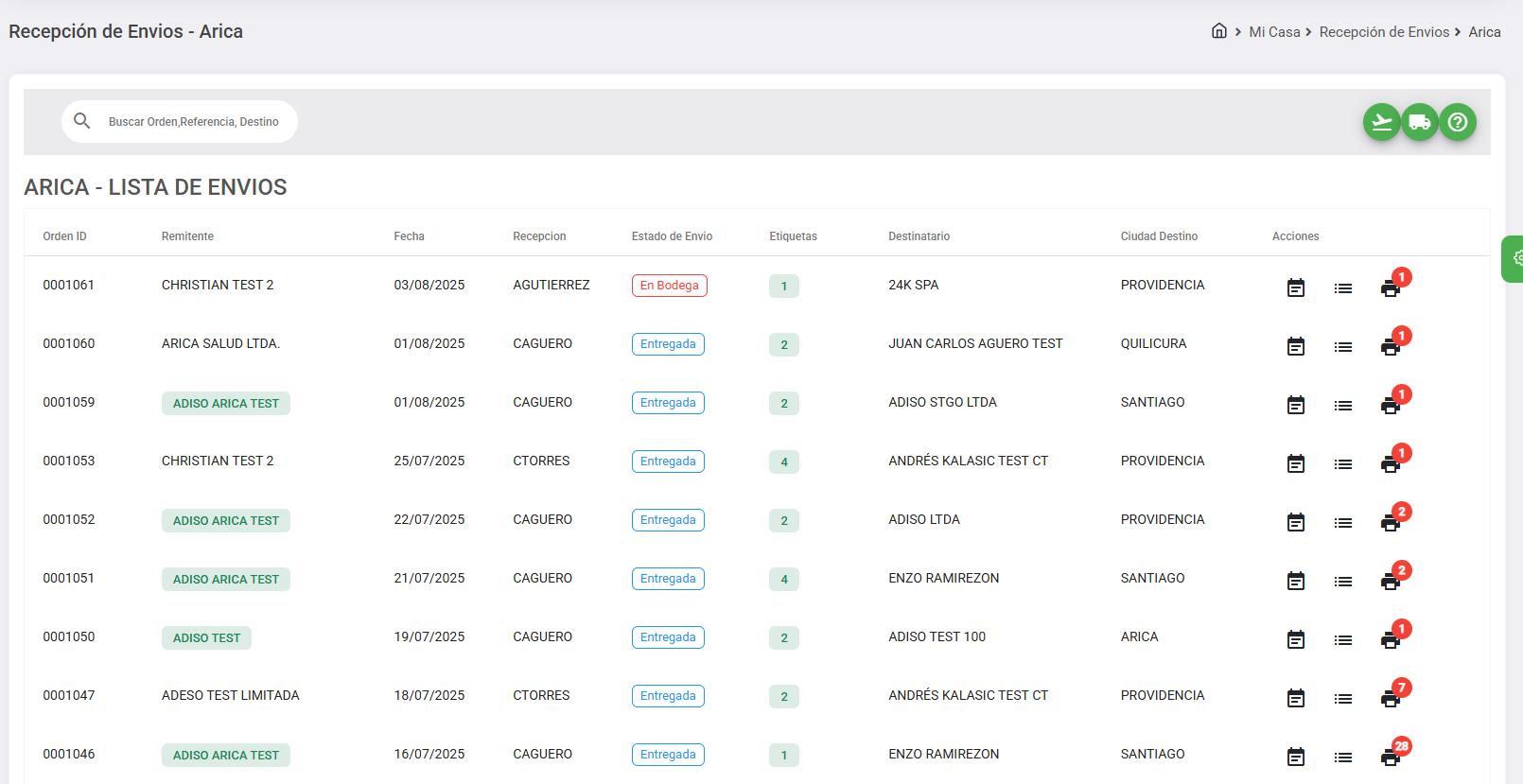
Task: Open list details icon for order 0001060
Action: point(1342,347)
